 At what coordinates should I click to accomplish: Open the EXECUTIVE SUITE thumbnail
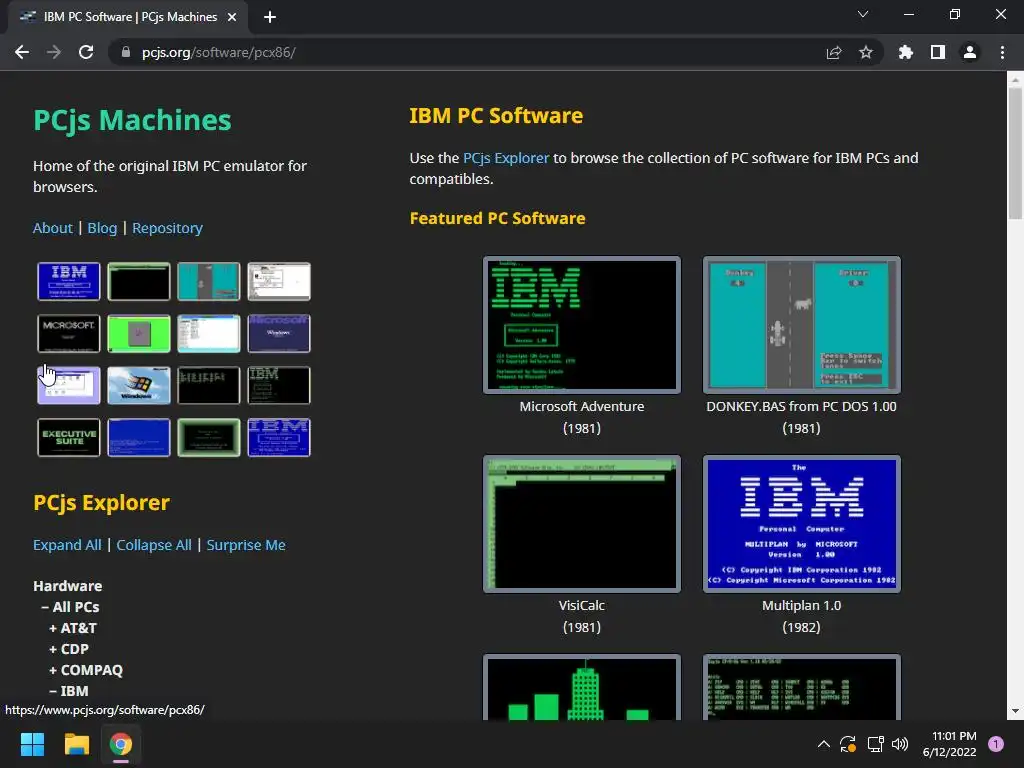pos(69,438)
